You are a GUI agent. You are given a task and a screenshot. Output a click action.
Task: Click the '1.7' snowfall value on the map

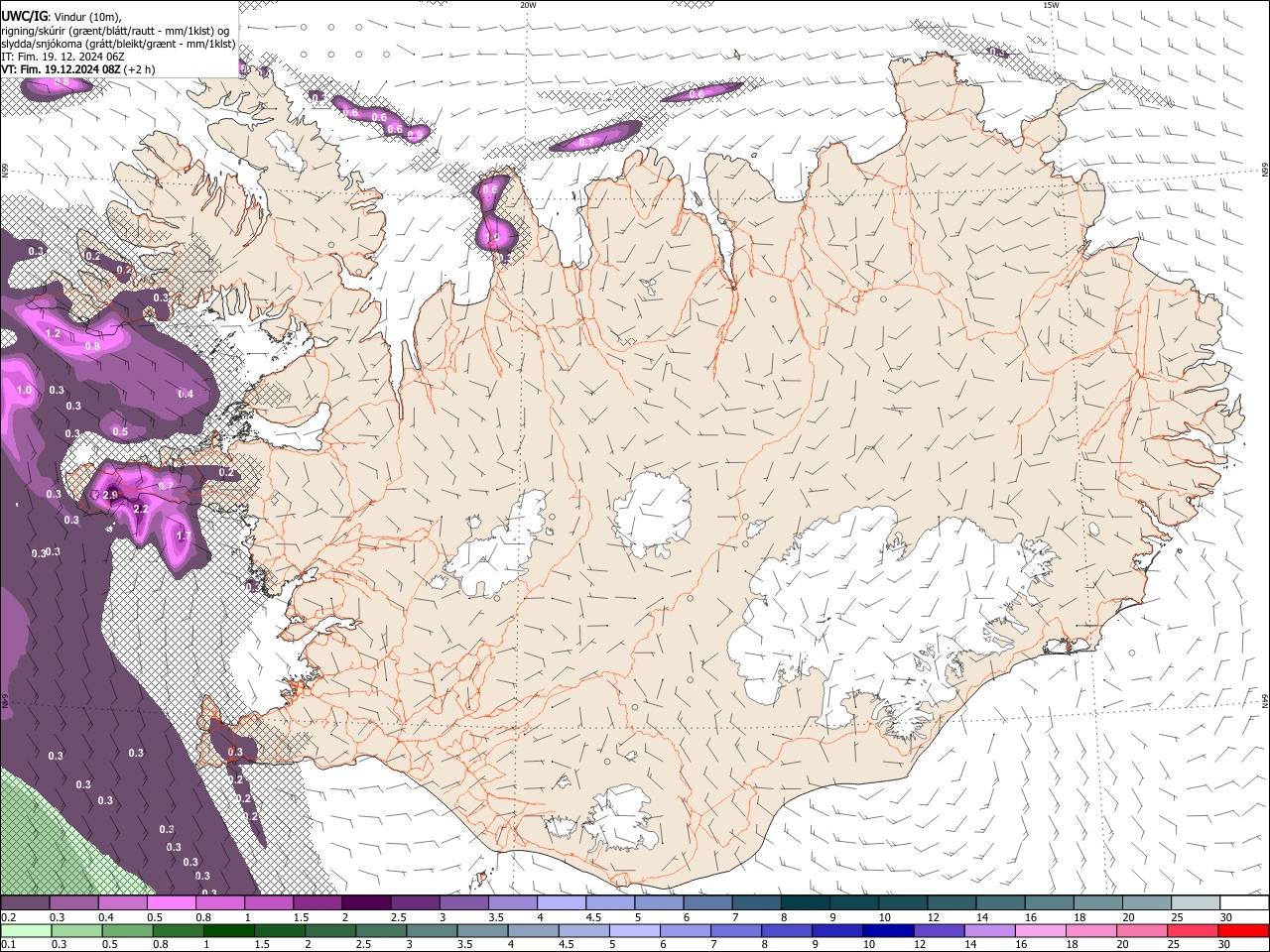(x=184, y=535)
